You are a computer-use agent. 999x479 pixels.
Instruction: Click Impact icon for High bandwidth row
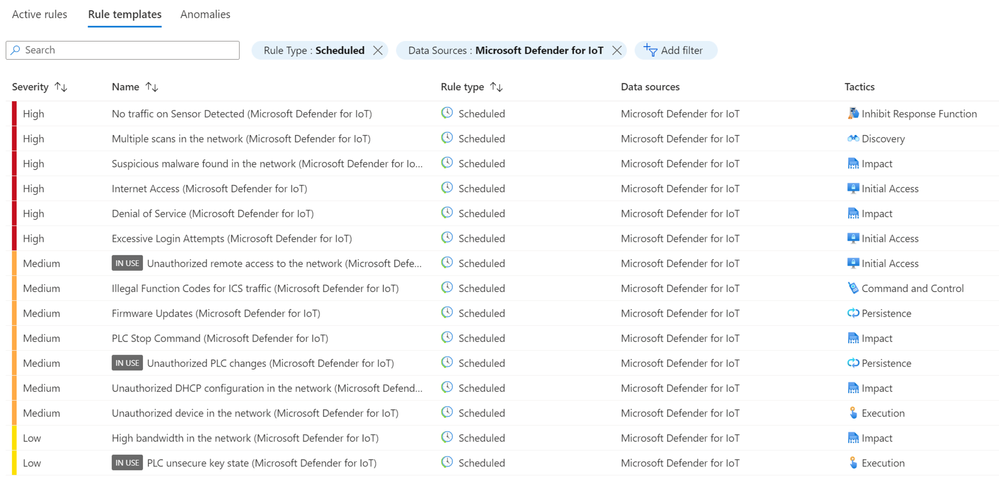[853, 438]
